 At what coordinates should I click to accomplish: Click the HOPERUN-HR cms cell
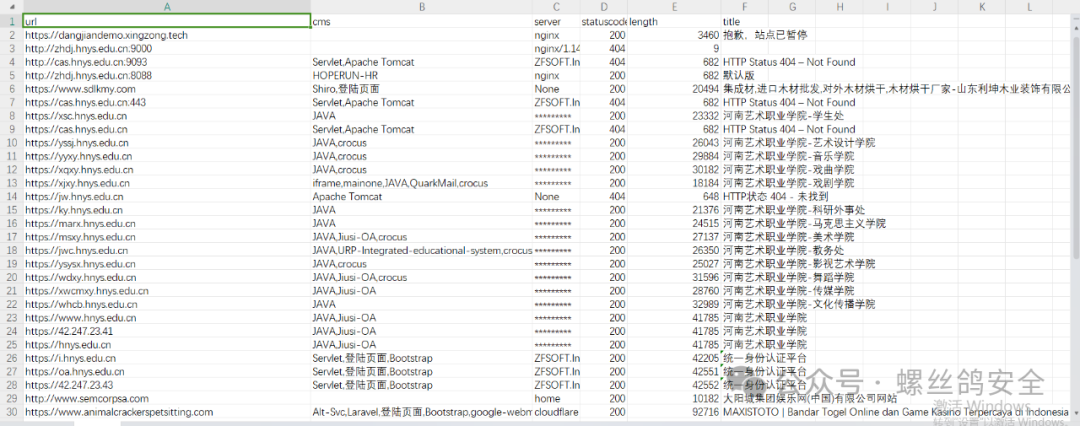(x=422, y=75)
